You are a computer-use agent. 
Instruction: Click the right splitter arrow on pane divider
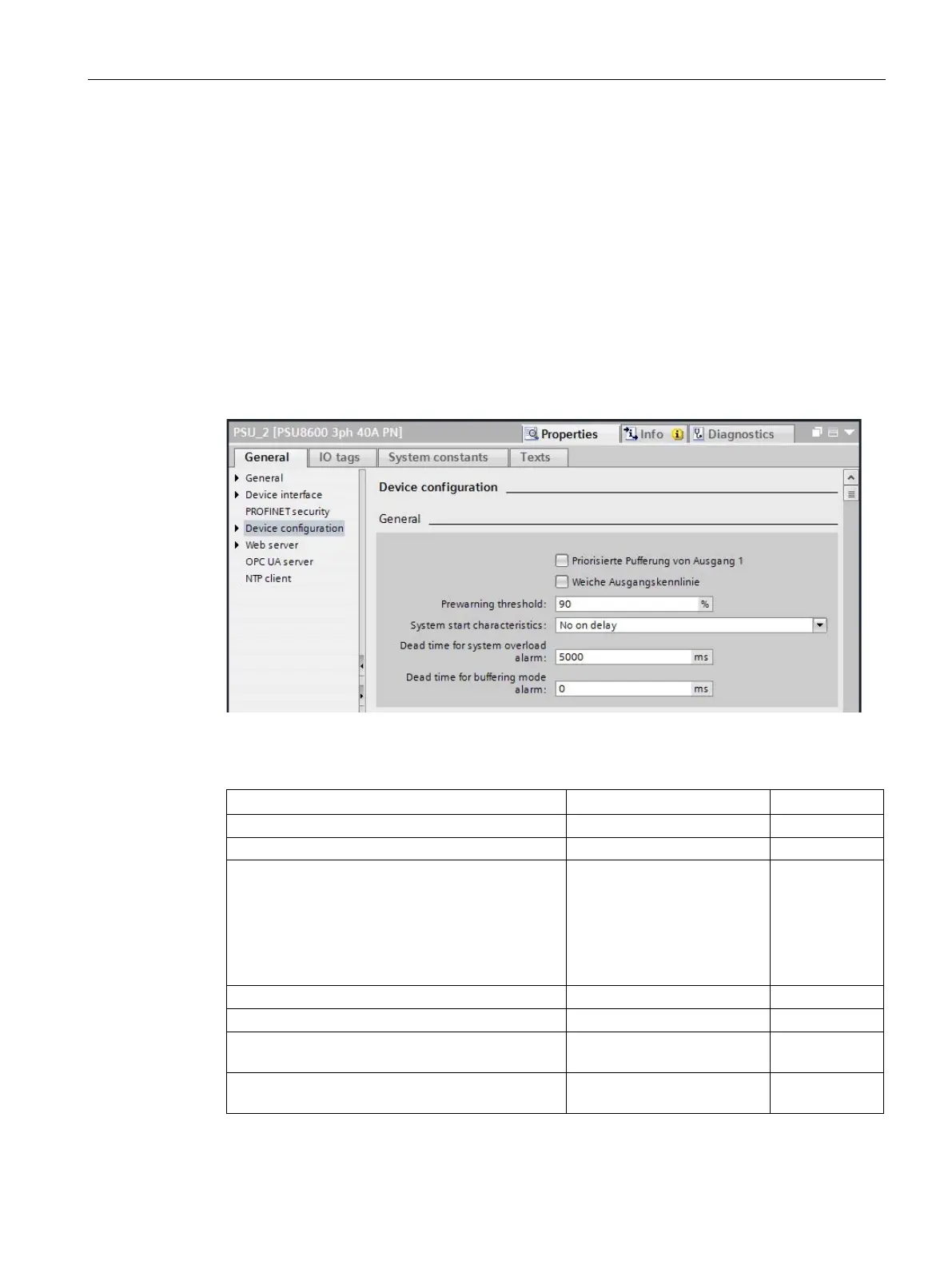[x=361, y=696]
